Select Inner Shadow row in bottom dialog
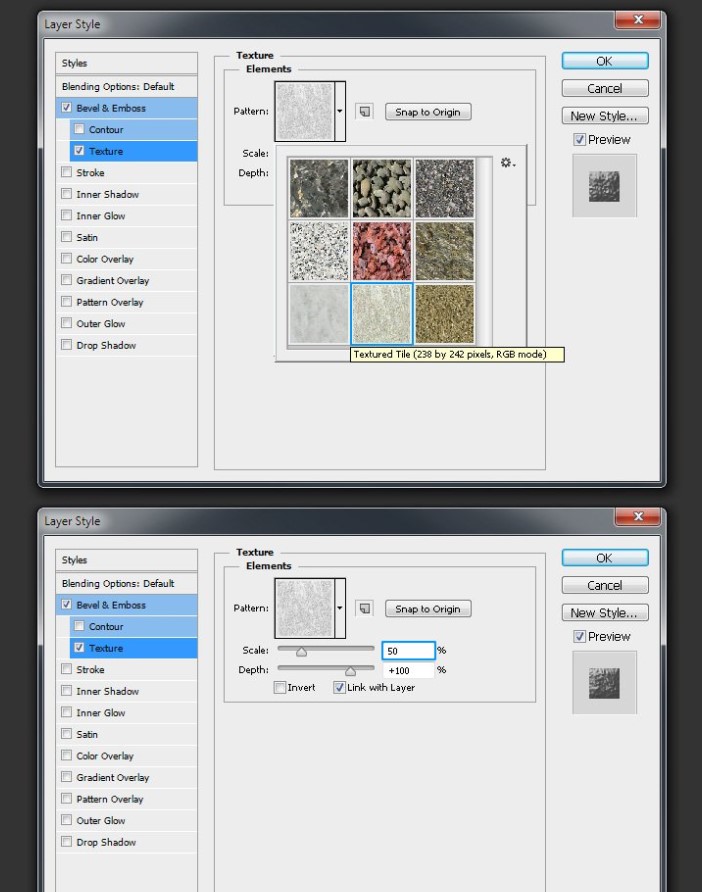The width and height of the screenshot is (702, 892). coord(126,691)
